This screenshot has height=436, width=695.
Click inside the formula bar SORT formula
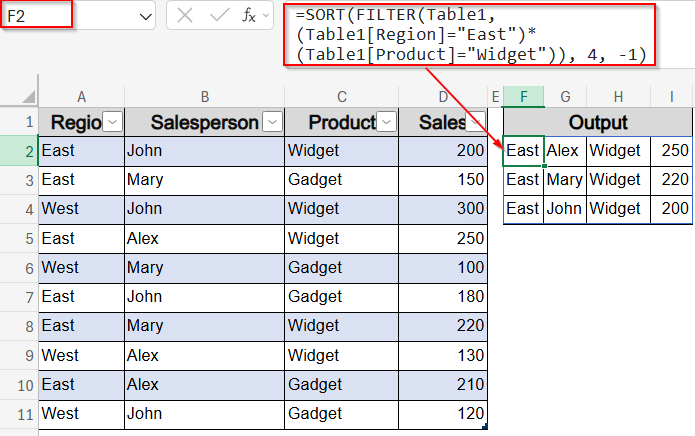(469, 35)
